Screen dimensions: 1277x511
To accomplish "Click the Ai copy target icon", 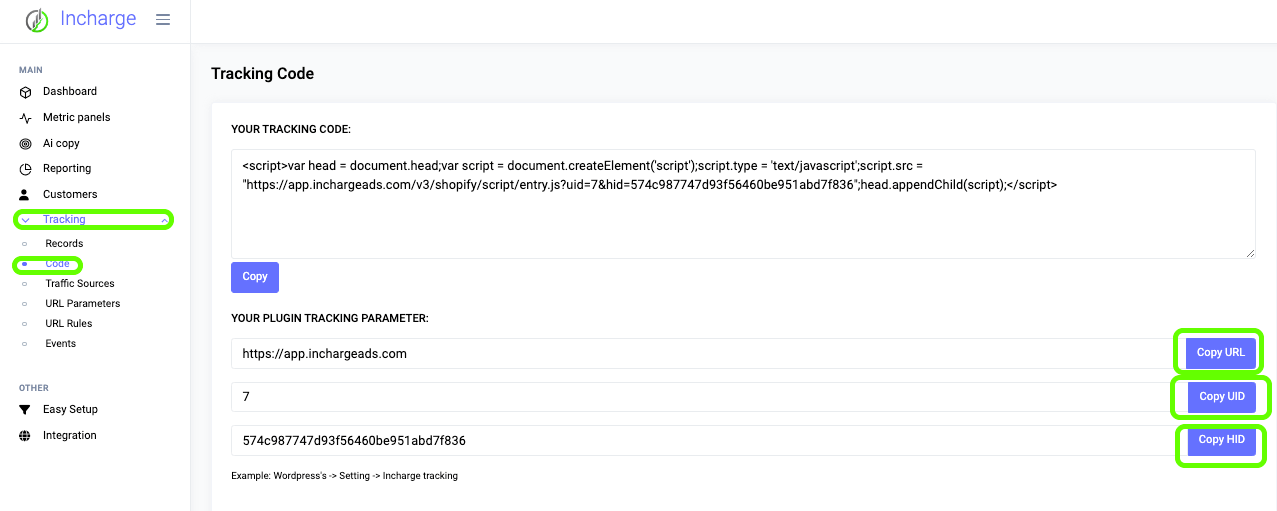I will coord(26,144).
